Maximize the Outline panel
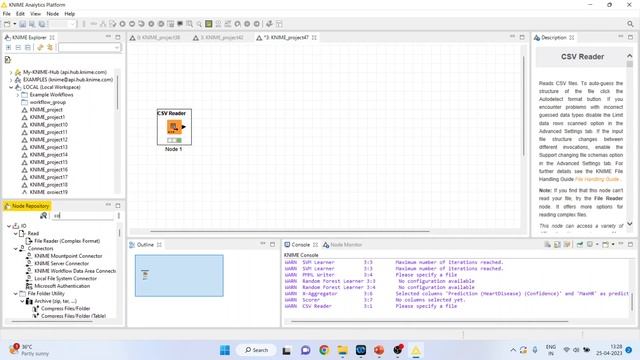This screenshot has width=640, height=360. pyautogui.click(x=273, y=244)
